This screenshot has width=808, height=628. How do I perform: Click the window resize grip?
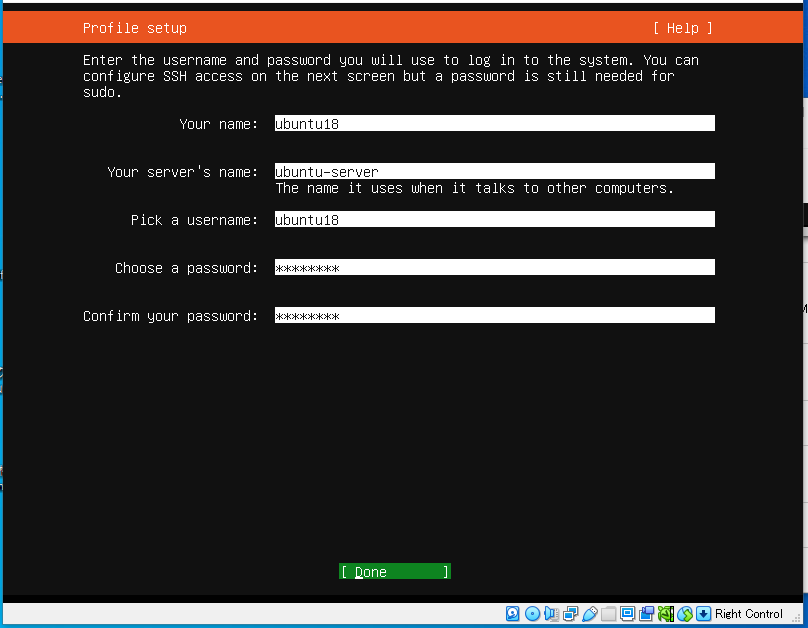(796, 618)
